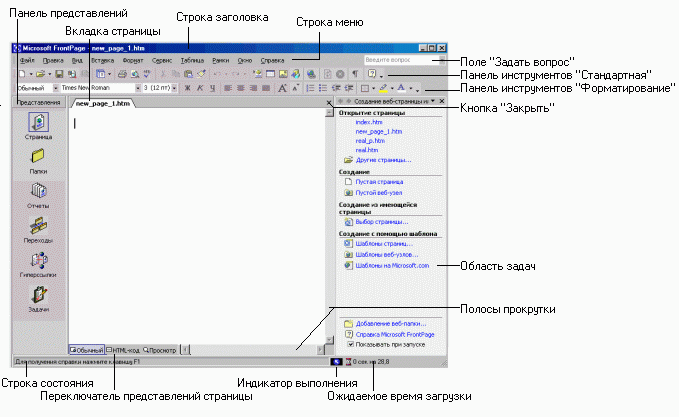
Task: Apply italic with the К button
Action: tap(200, 88)
